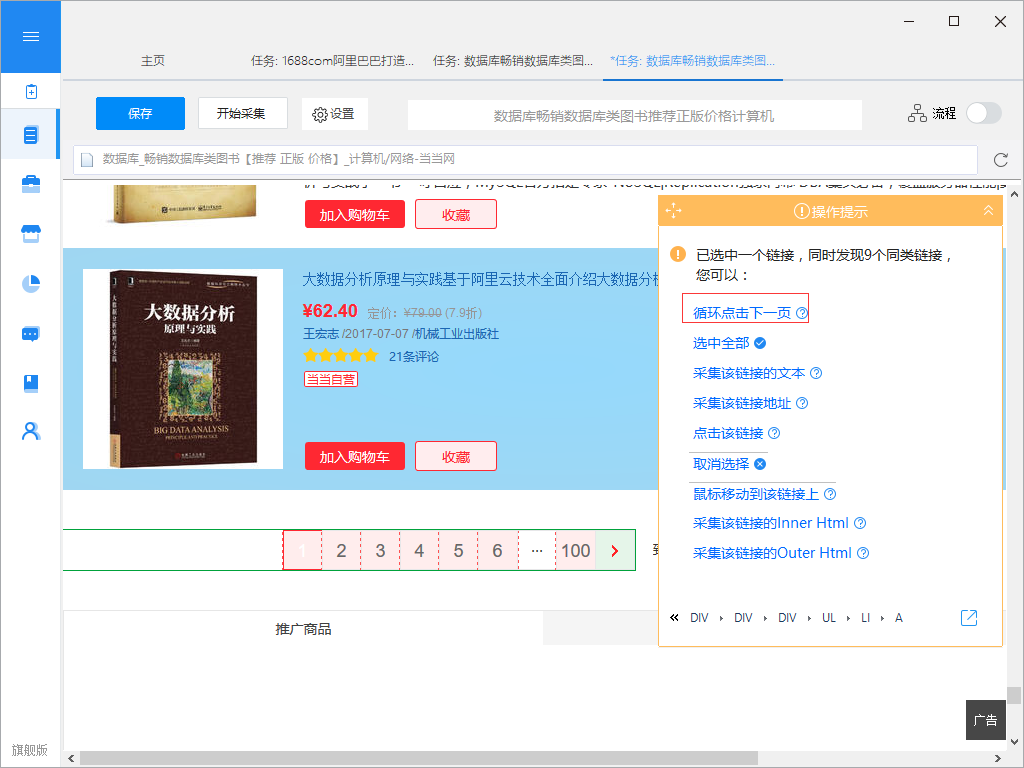The width and height of the screenshot is (1024, 768).
Task: Click the move handle on tips panel
Action: click(673, 210)
